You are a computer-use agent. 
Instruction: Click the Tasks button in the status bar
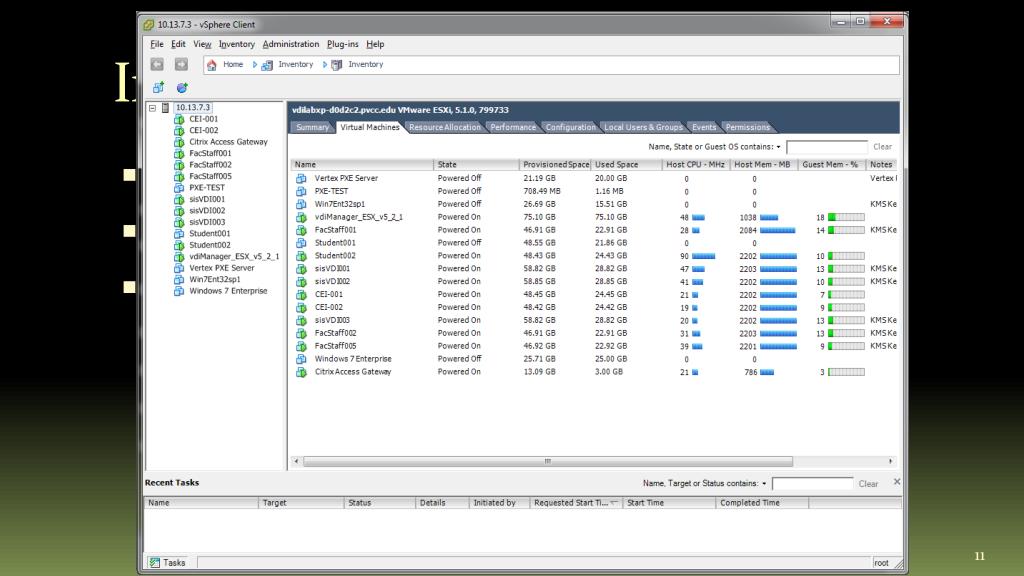click(168, 562)
